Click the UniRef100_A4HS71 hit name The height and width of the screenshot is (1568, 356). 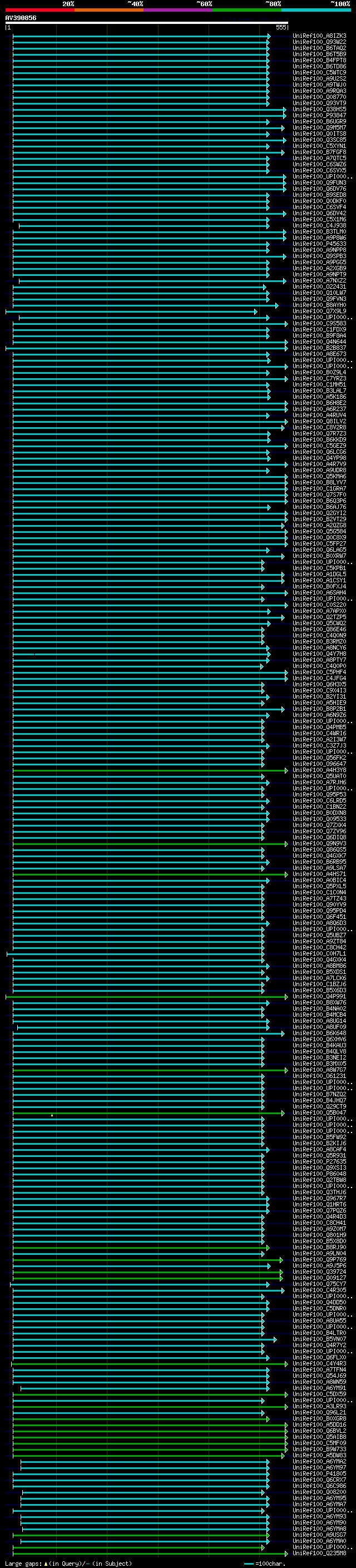point(319,874)
